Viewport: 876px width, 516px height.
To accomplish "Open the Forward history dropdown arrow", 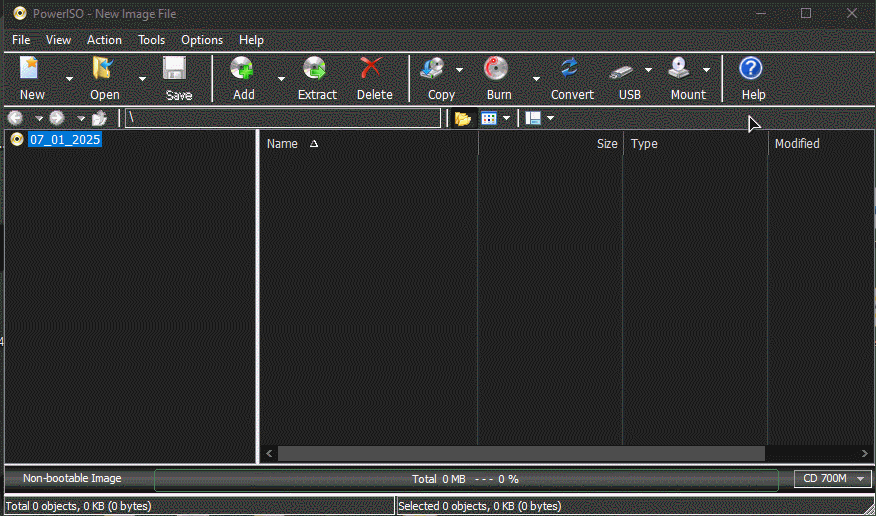I will click(80, 118).
